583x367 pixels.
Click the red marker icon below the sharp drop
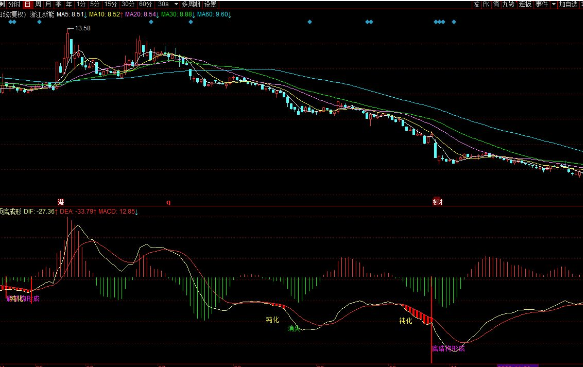[437, 202]
